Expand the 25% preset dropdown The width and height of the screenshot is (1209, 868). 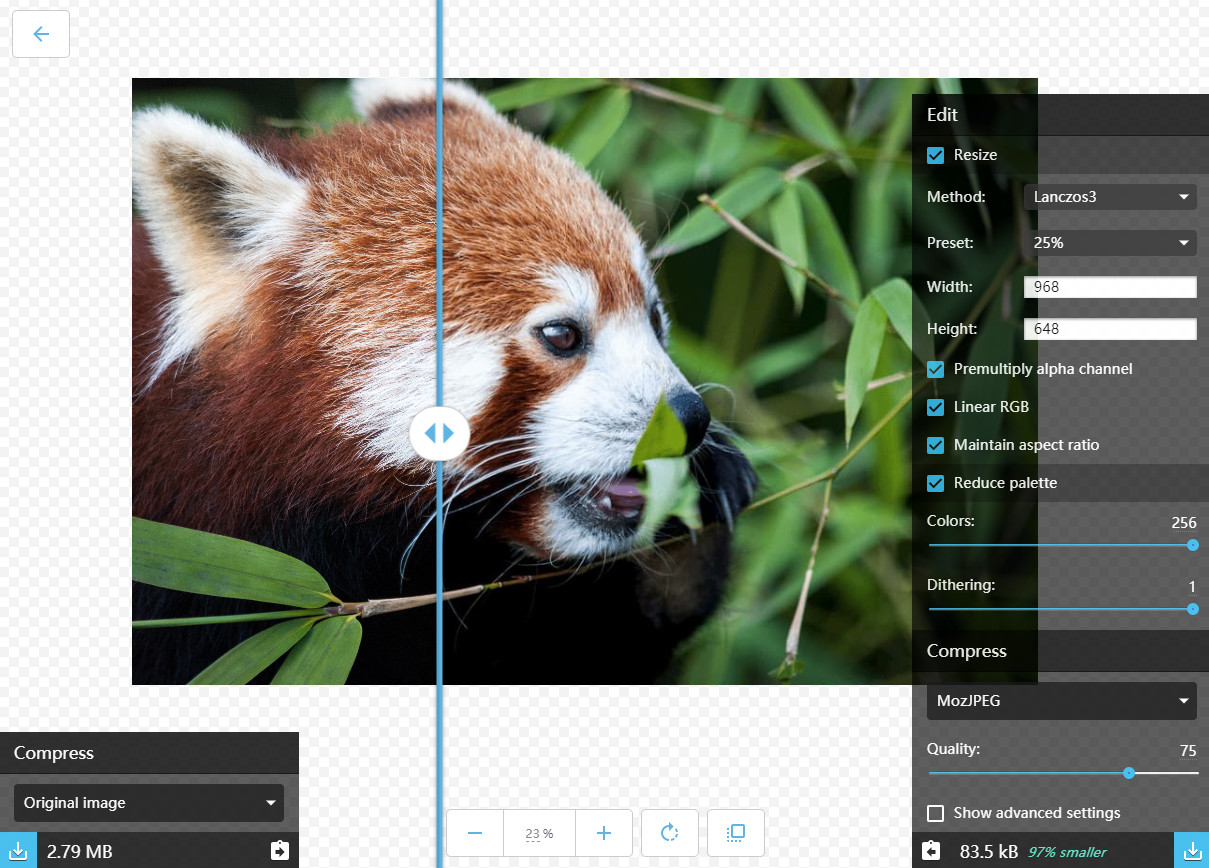click(1110, 243)
